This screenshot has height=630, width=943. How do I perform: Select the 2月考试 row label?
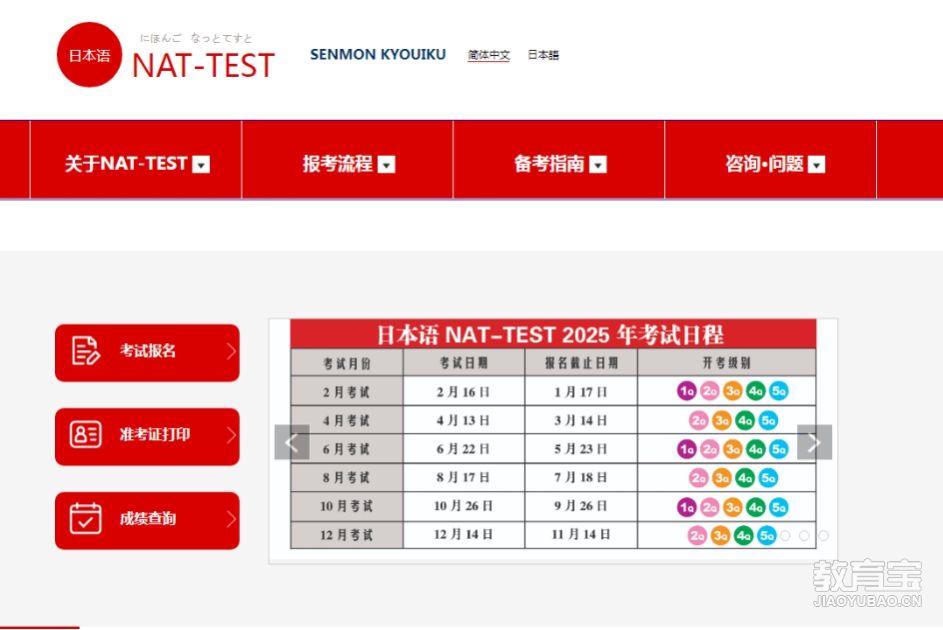coord(346,392)
